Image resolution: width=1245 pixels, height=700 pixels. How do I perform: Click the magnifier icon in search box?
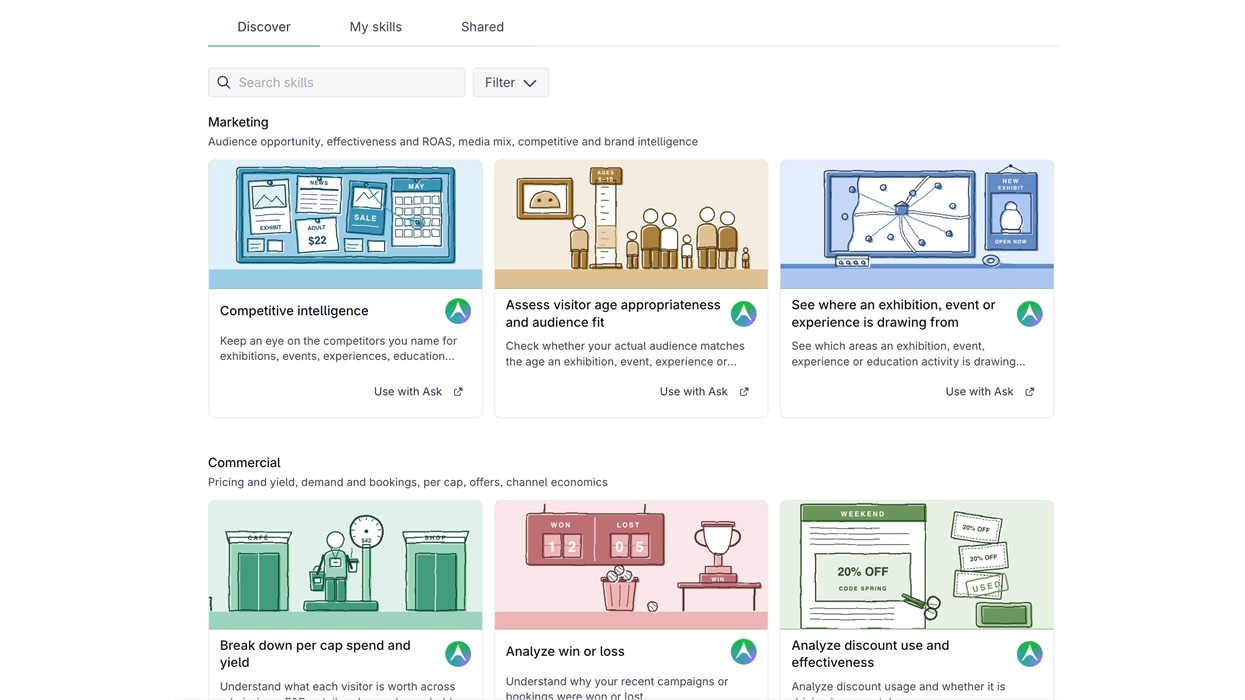point(224,82)
